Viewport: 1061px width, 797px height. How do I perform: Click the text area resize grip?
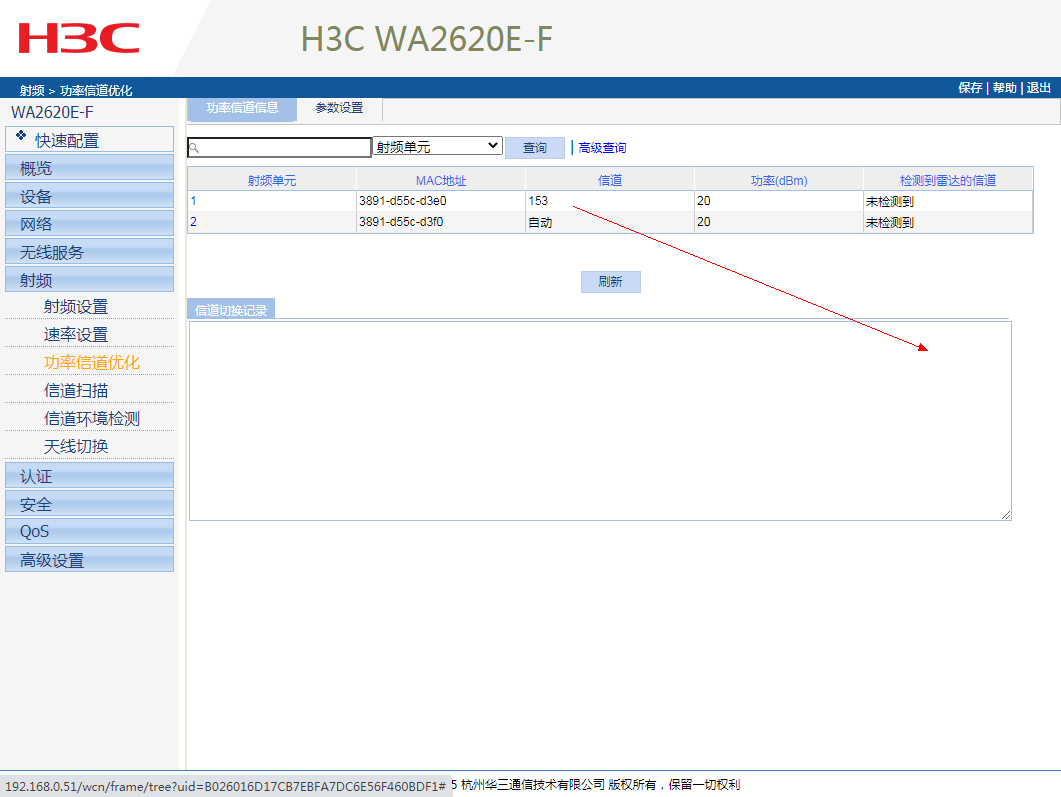[1006, 515]
